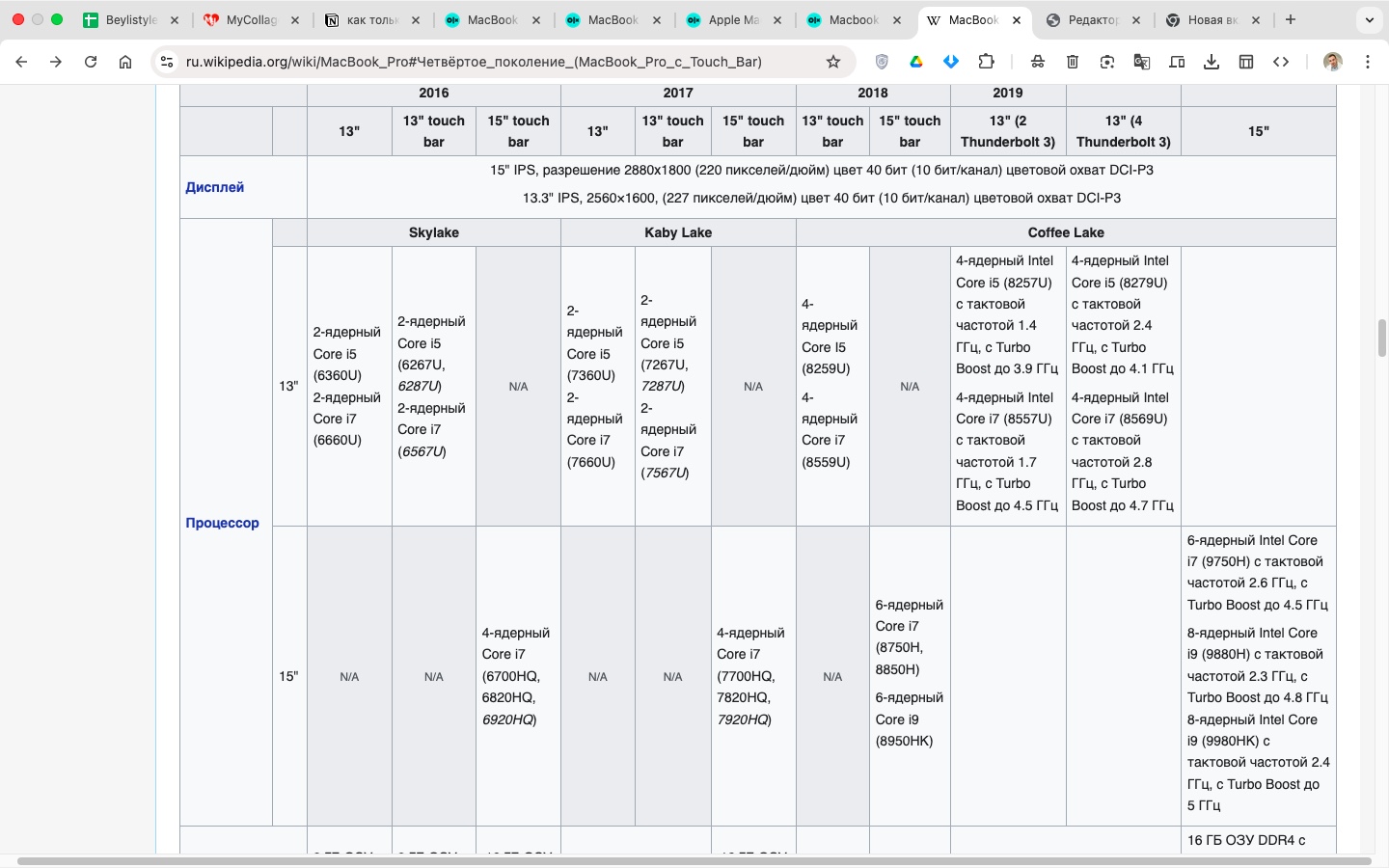This screenshot has width=1389, height=868.
Task: Open the Процессор link
Action: (x=222, y=523)
